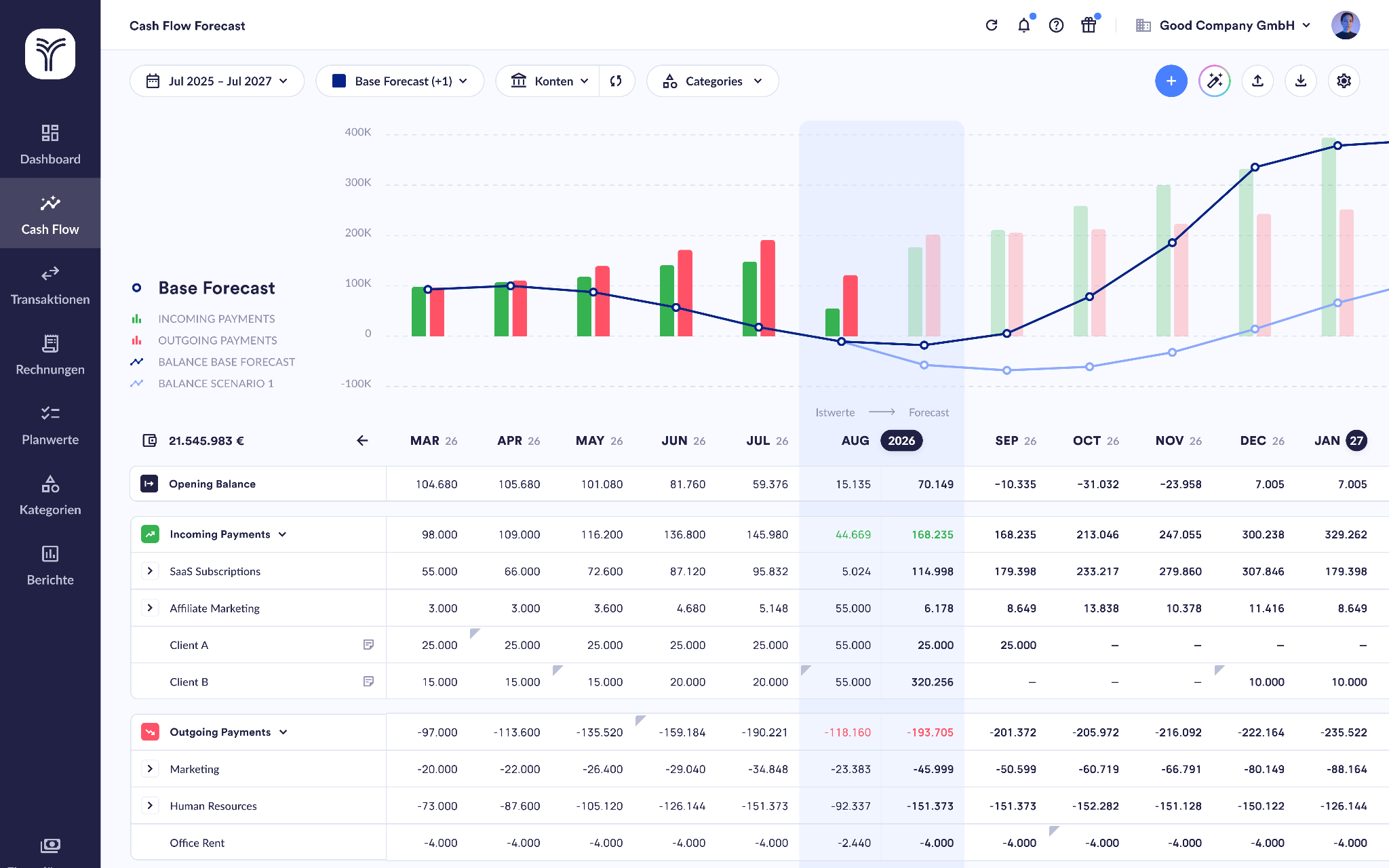
Task: Click the back arrow next to the total balance
Action: (x=363, y=440)
